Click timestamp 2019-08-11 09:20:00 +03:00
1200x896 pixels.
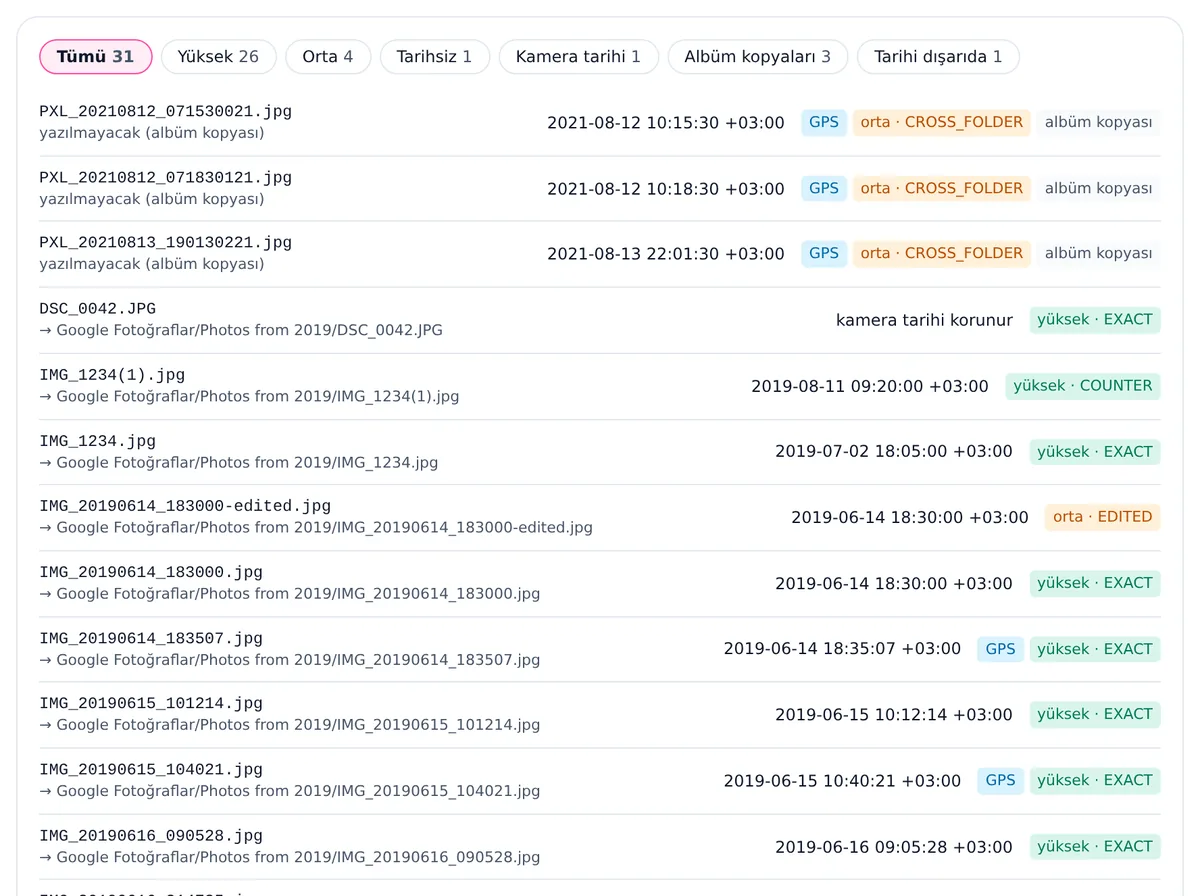click(x=870, y=386)
